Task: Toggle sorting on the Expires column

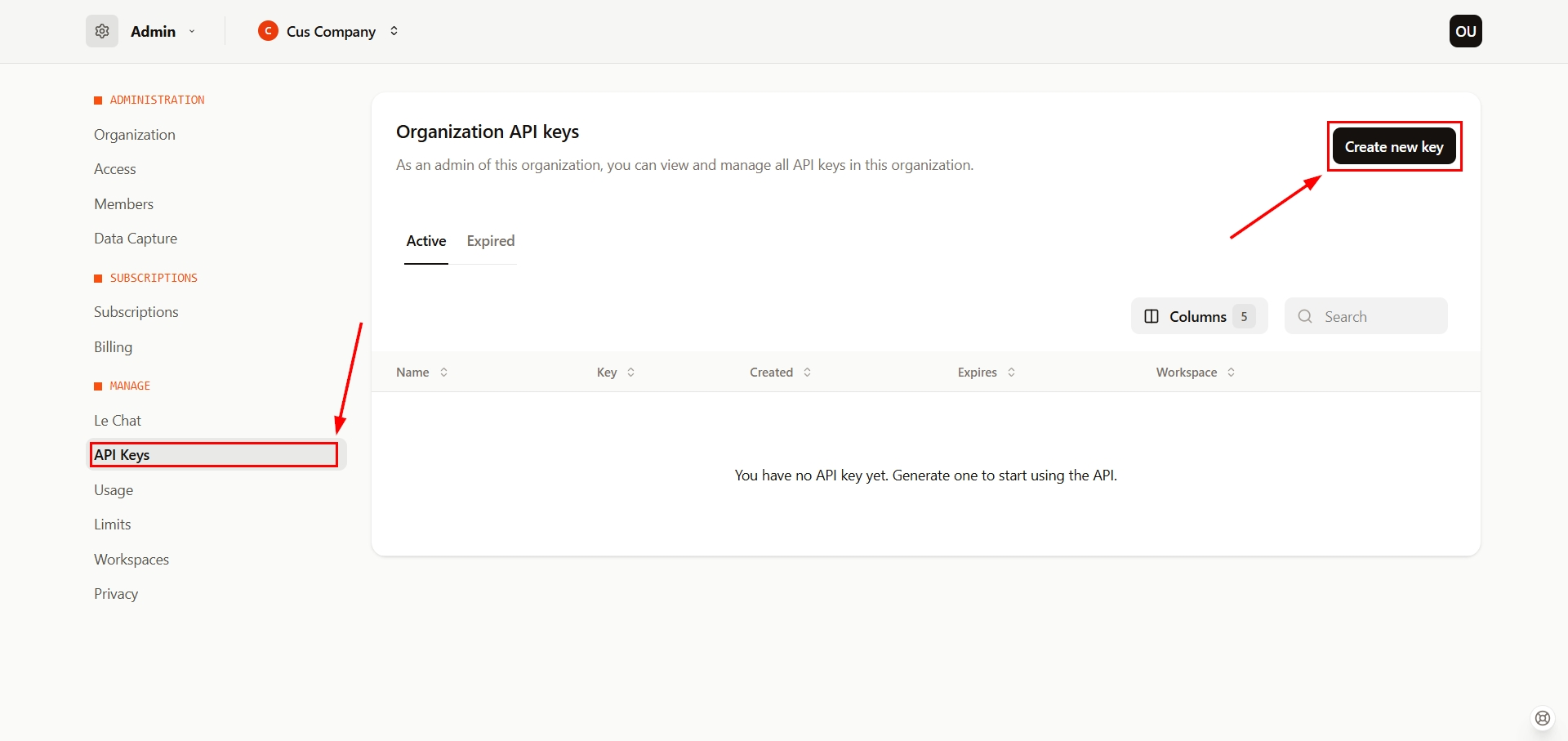Action: click(x=1011, y=372)
